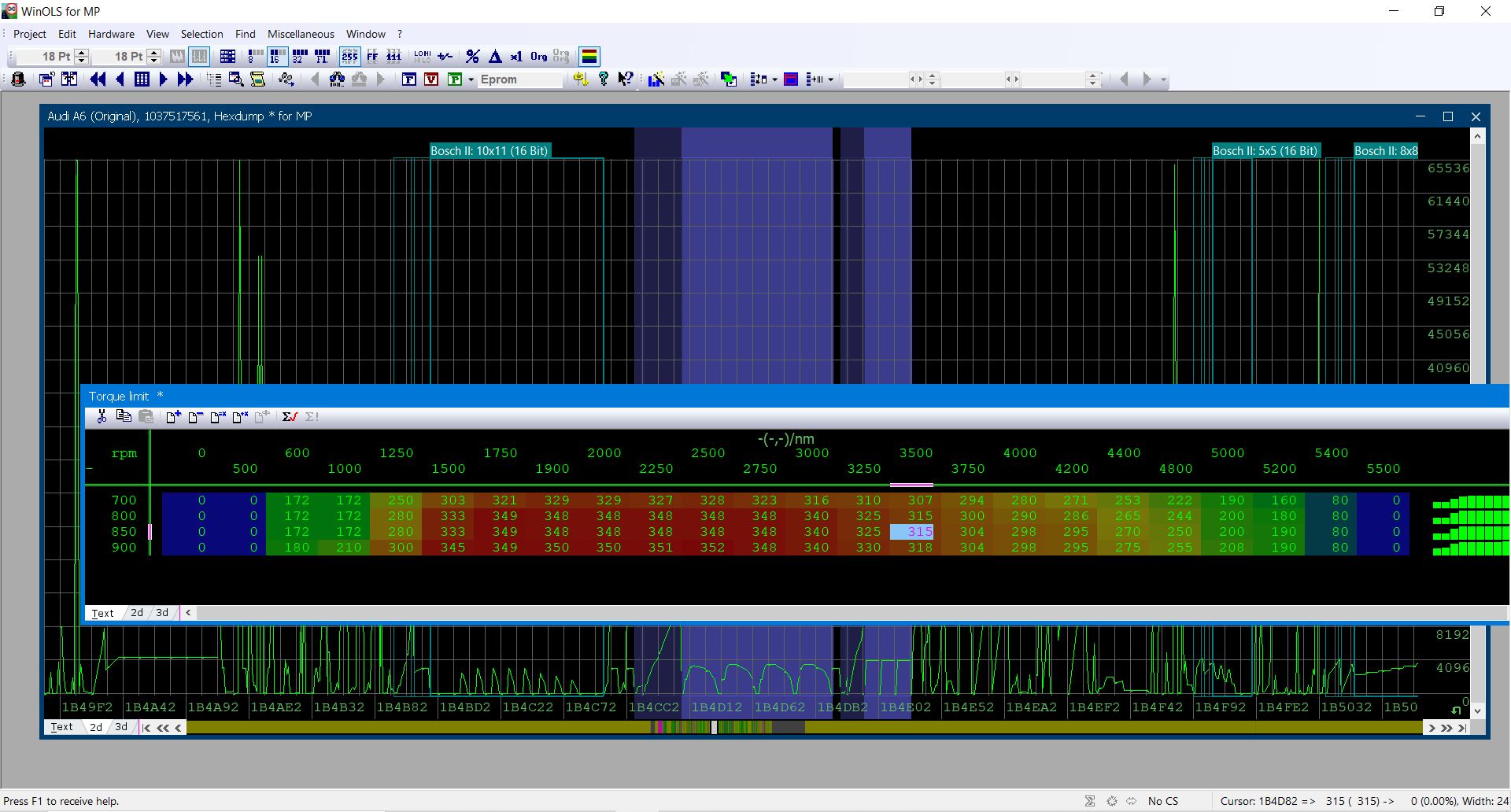Viewport: 1511px width, 812px height.
Task: Click the Bosch II: 8x8 map label
Action: pyautogui.click(x=1386, y=150)
